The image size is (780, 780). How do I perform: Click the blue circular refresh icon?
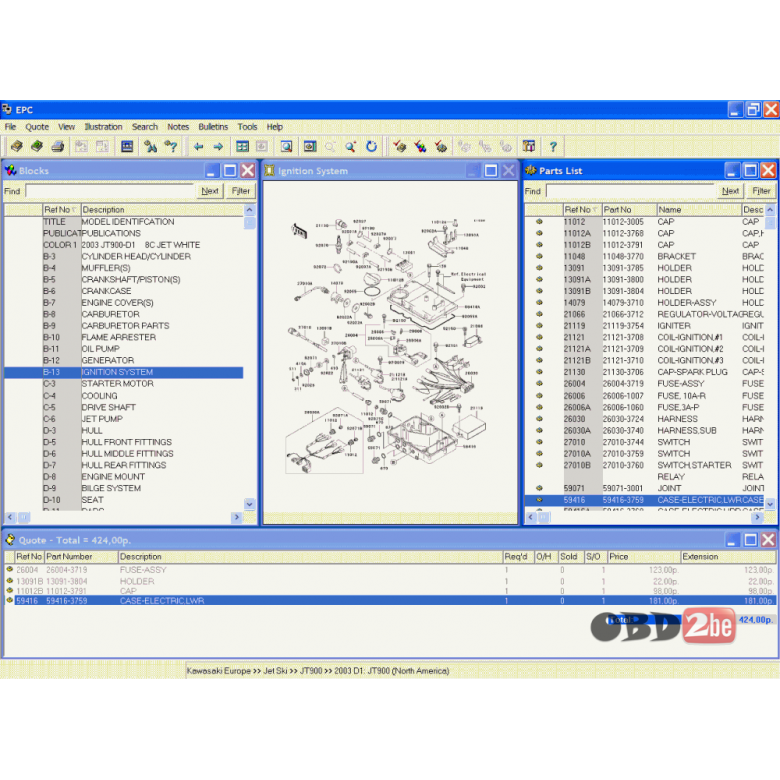(x=372, y=146)
